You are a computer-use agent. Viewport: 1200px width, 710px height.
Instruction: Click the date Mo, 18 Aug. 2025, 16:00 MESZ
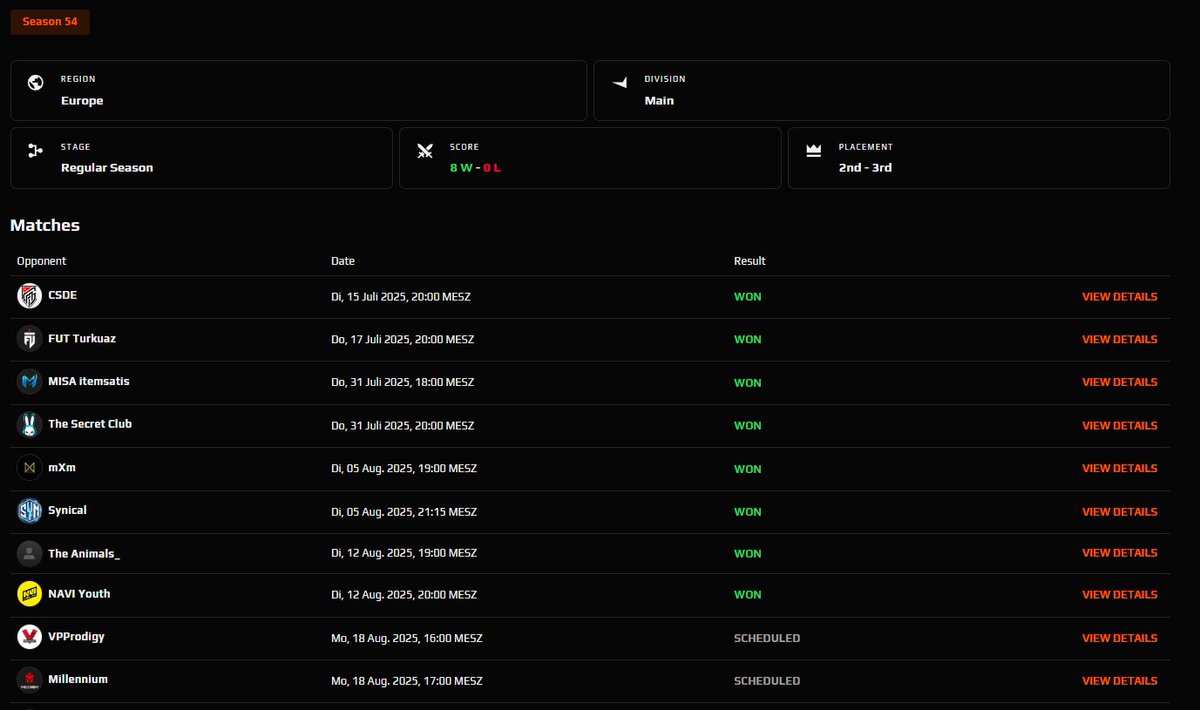pyautogui.click(x=407, y=638)
